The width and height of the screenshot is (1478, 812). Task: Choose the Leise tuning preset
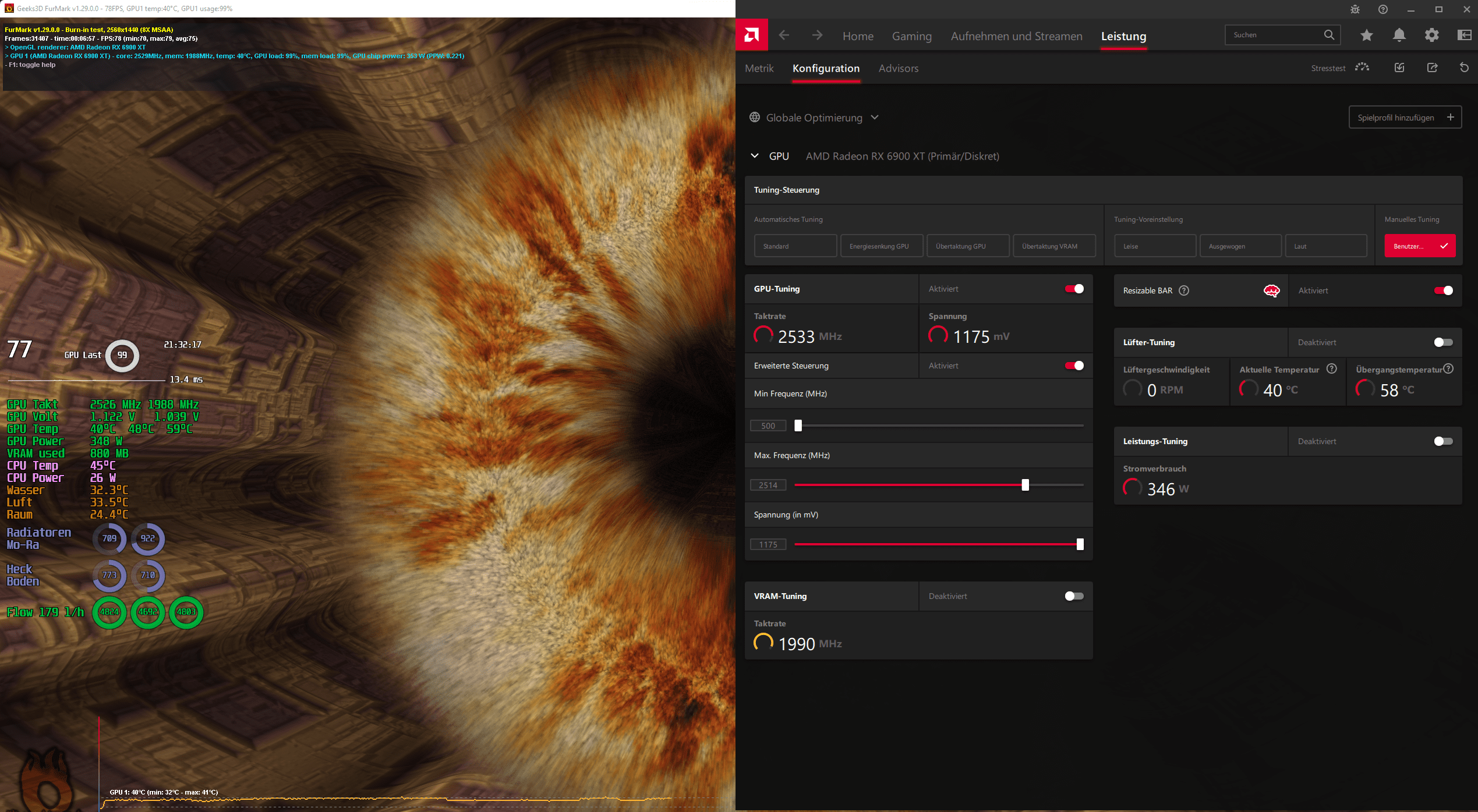(x=1155, y=246)
